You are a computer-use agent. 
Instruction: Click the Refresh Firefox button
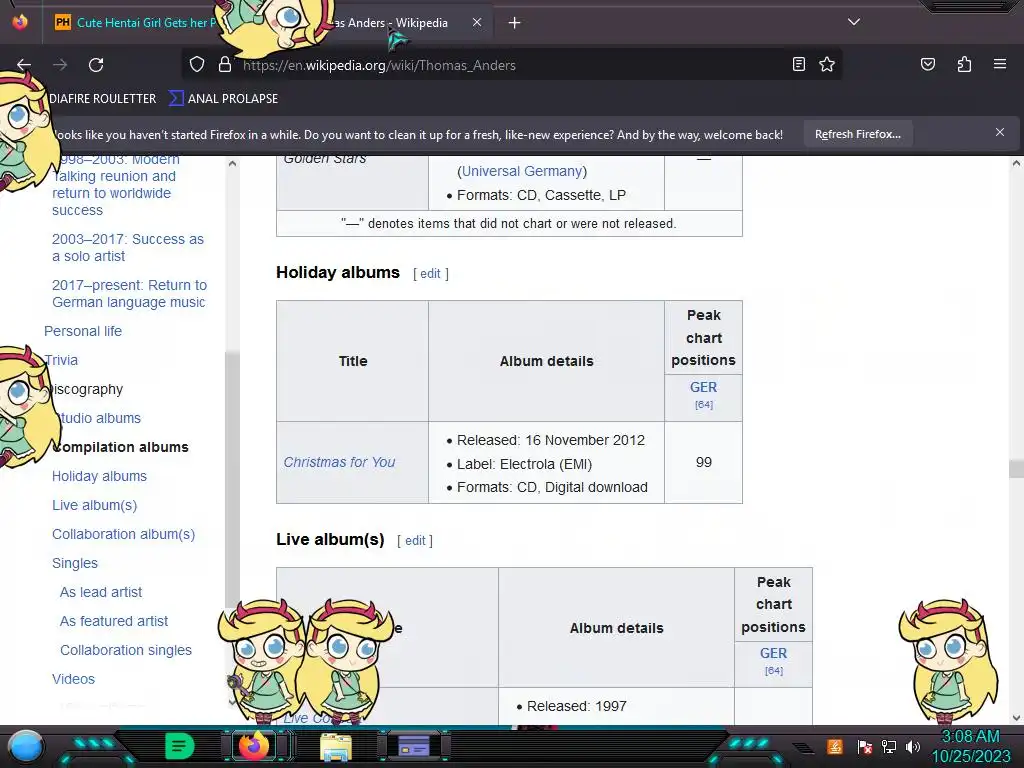click(857, 134)
